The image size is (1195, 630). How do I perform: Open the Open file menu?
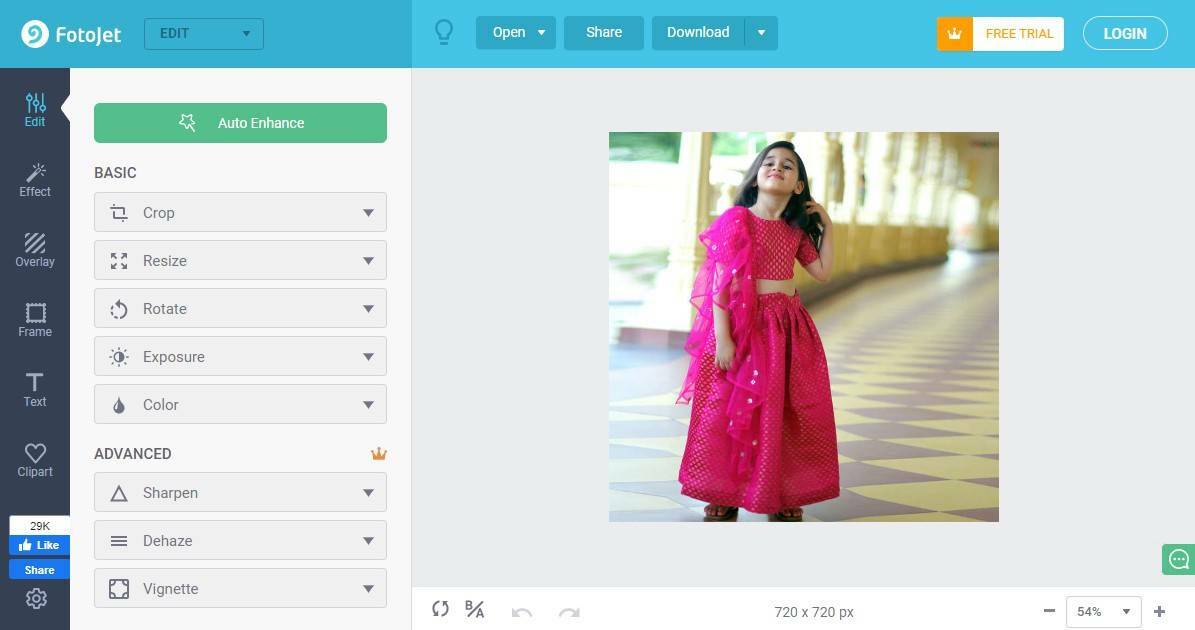(516, 33)
